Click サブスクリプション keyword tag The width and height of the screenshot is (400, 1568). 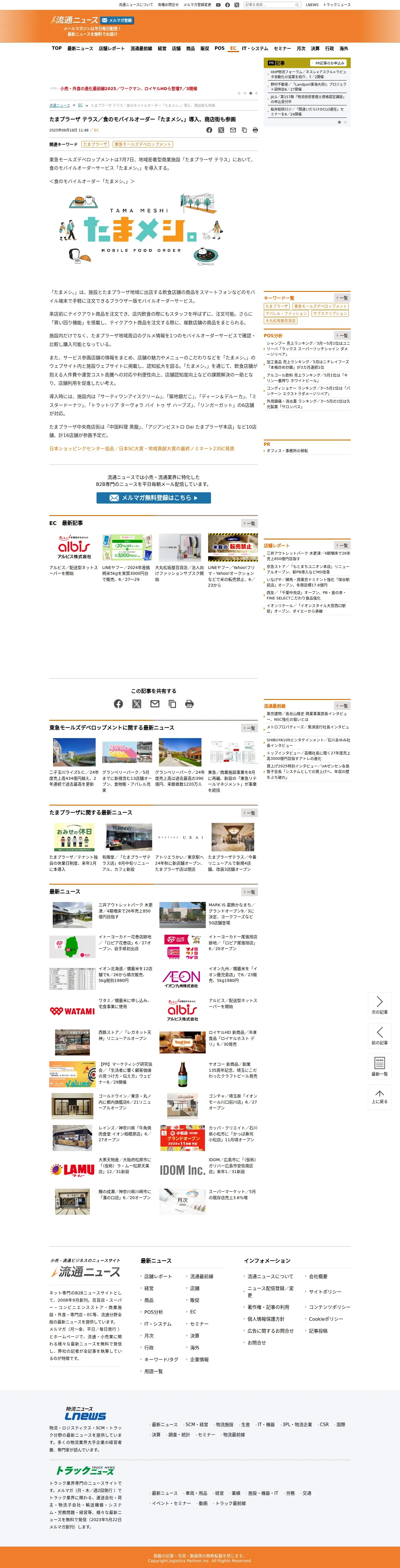tap(330, 314)
